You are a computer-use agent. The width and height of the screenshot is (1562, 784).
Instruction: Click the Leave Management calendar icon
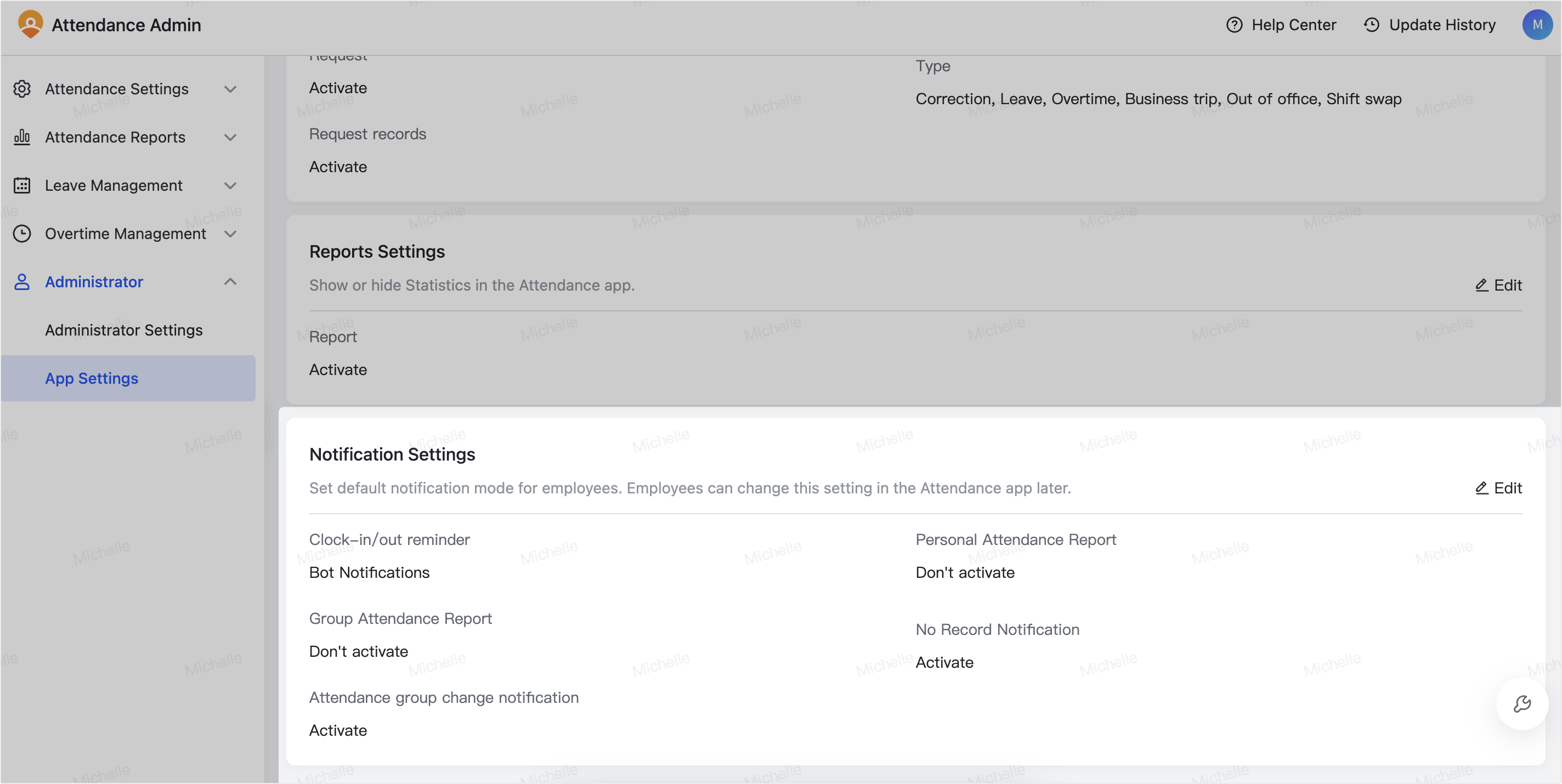pyautogui.click(x=22, y=185)
